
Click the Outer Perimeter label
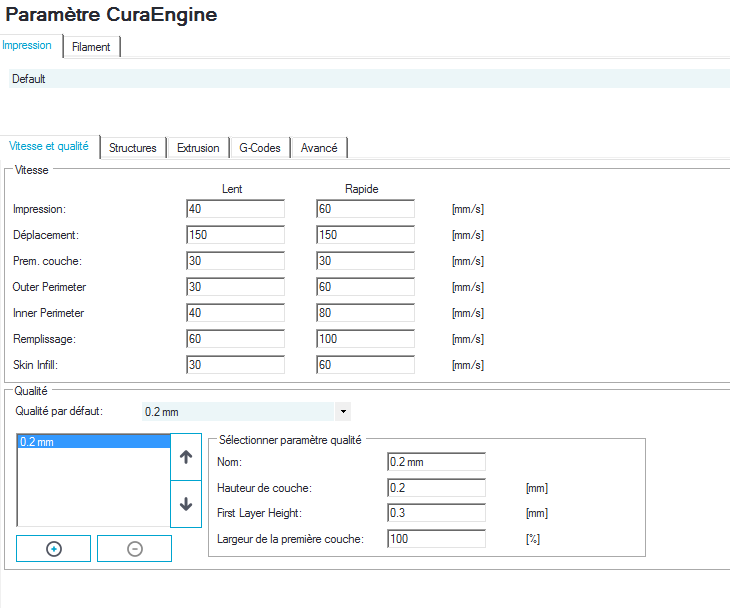[49, 287]
